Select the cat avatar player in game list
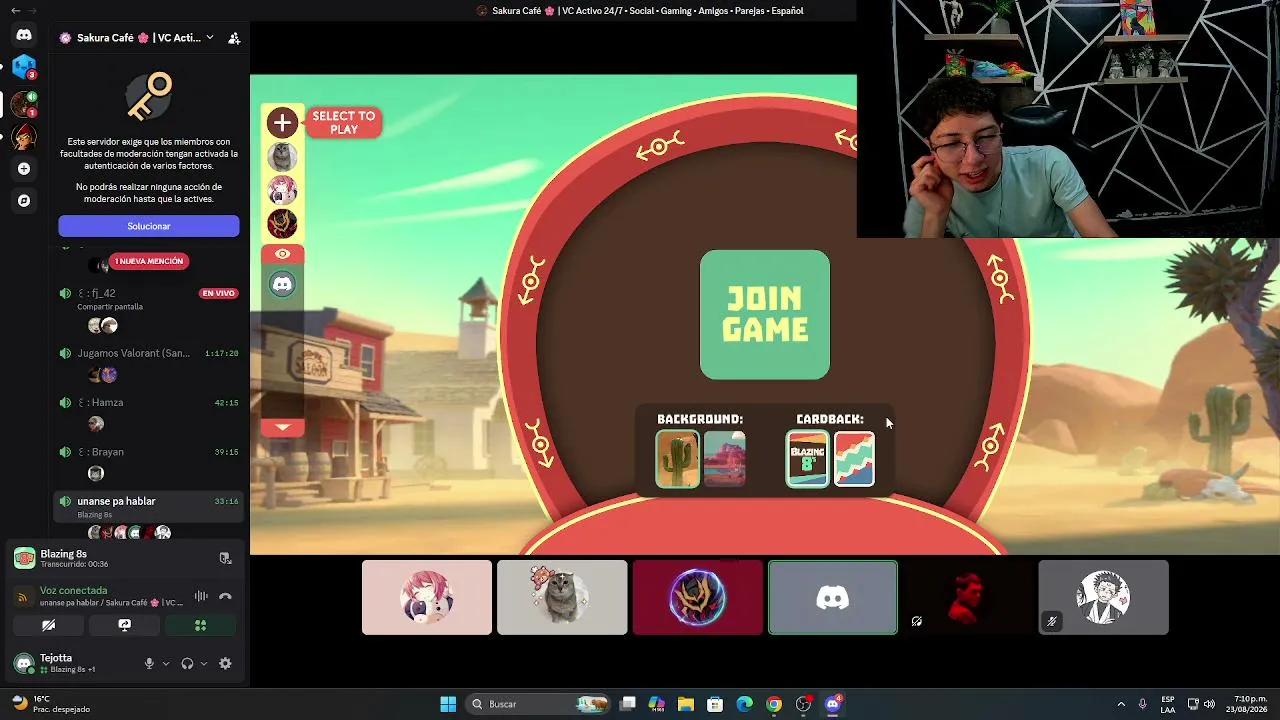Image resolution: width=1280 pixels, height=720 pixels. coord(283,157)
